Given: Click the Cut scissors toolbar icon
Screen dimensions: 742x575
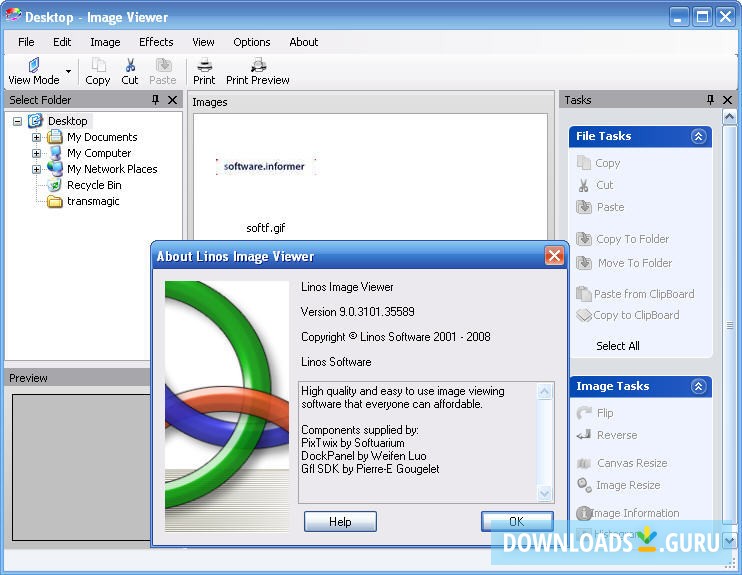Looking at the screenshot, I should point(130,71).
